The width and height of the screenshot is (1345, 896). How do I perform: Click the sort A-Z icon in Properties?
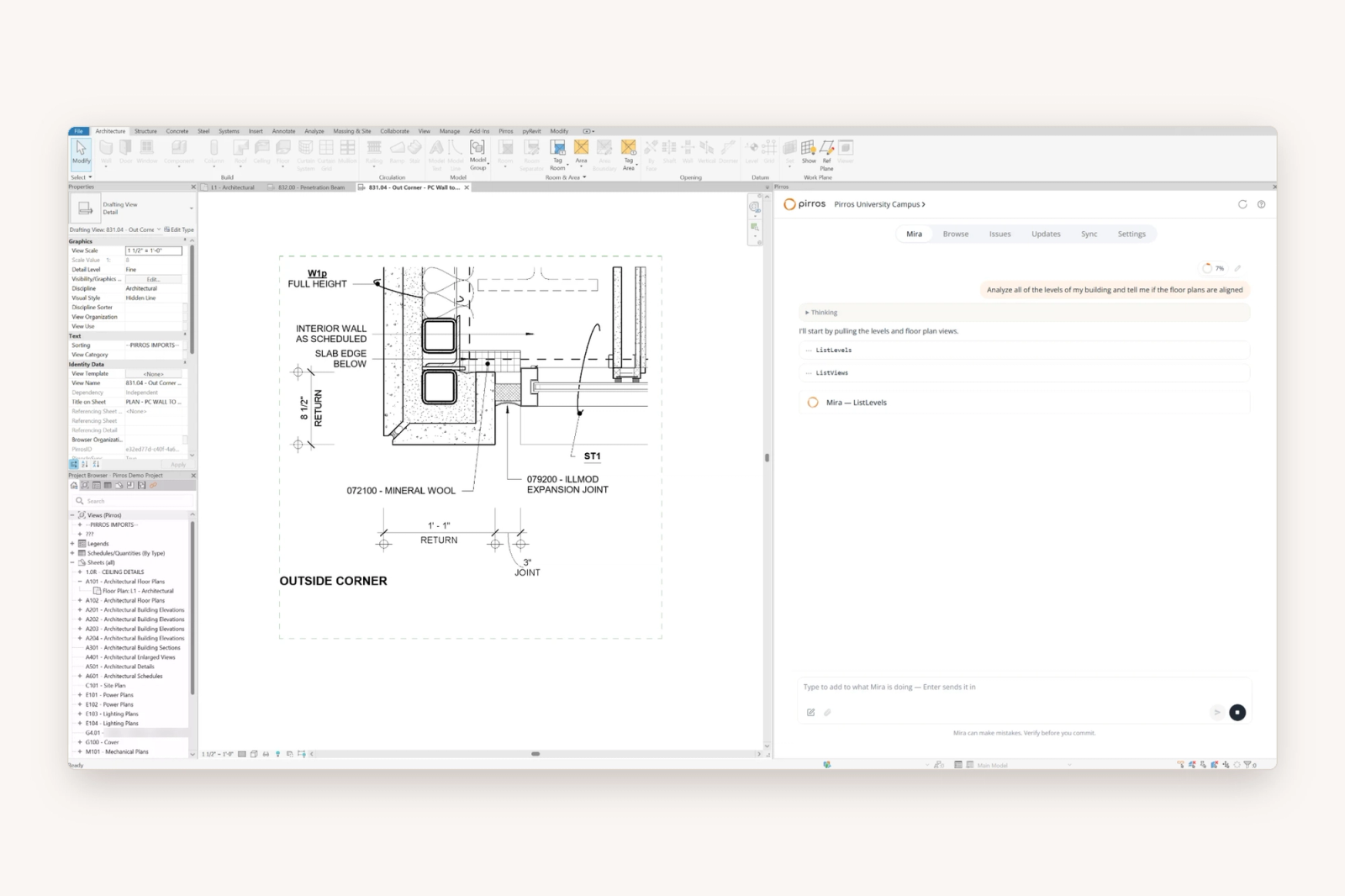[x=85, y=464]
